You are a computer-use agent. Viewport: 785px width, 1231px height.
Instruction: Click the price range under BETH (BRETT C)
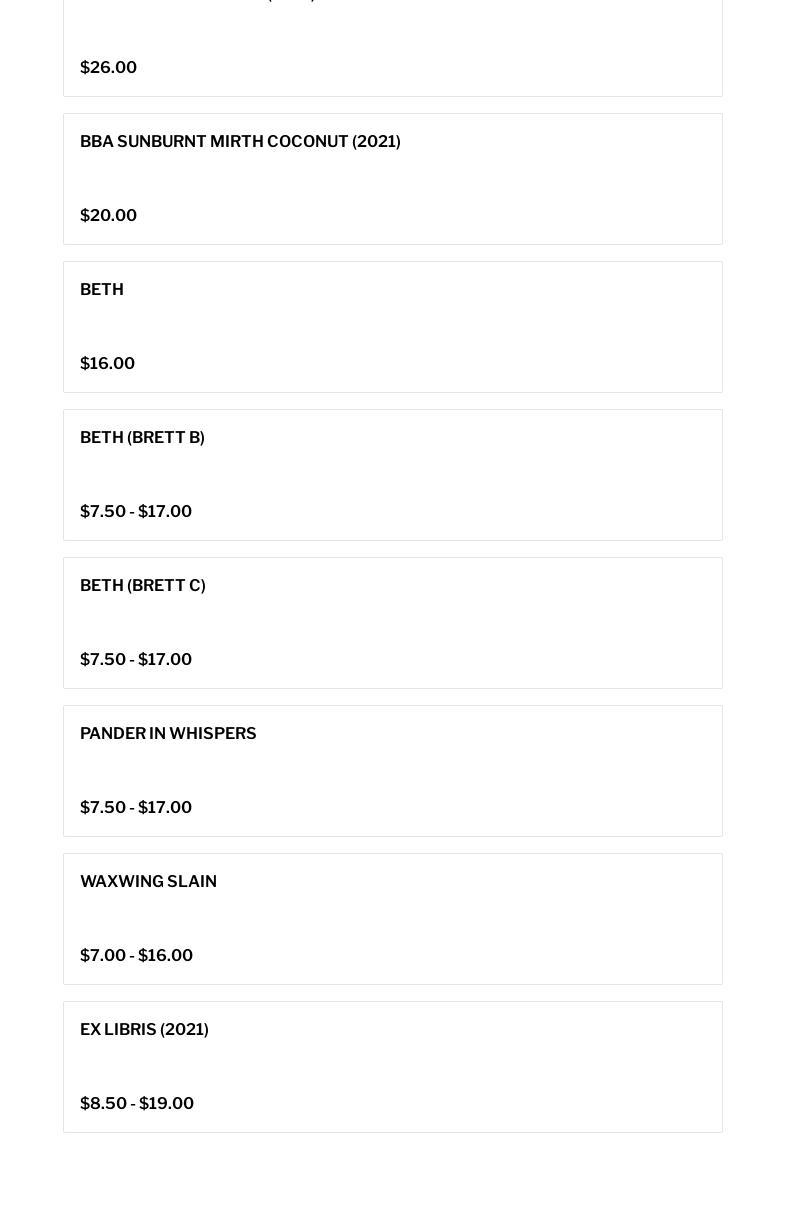click(136, 660)
